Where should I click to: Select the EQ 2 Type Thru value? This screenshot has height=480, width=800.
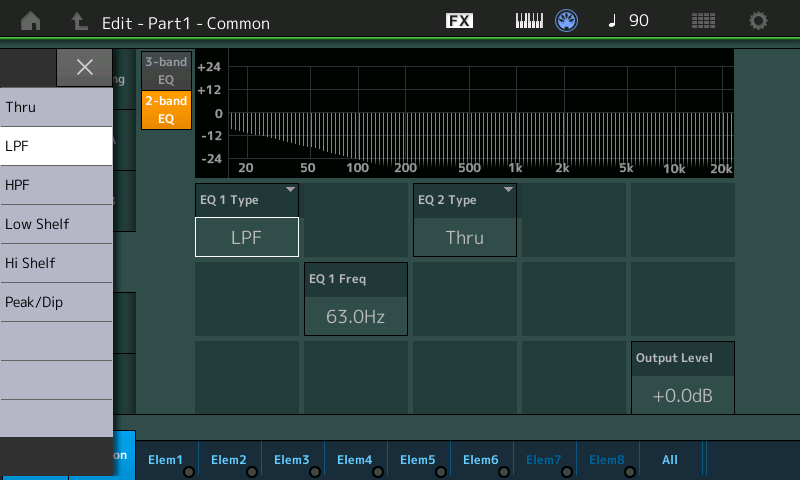[x=465, y=237]
